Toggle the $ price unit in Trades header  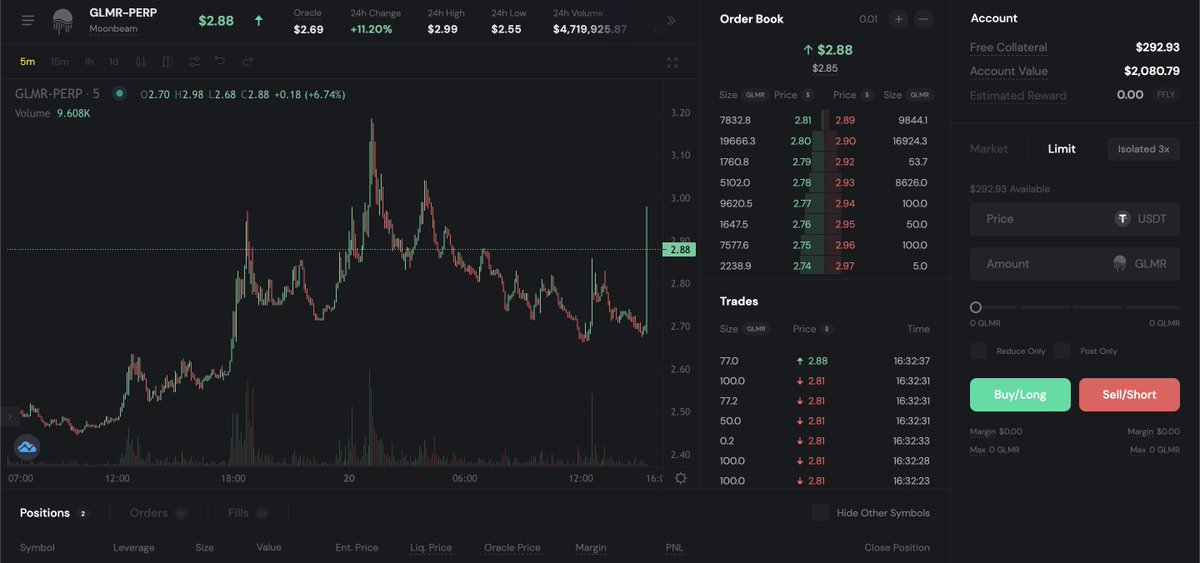point(827,329)
